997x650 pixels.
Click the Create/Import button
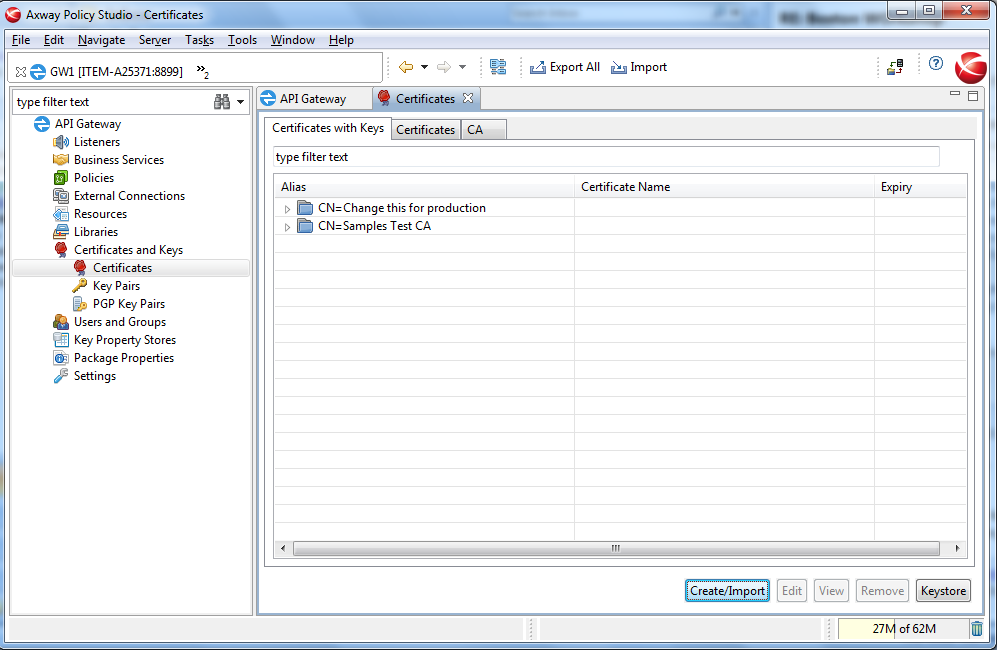pos(727,591)
